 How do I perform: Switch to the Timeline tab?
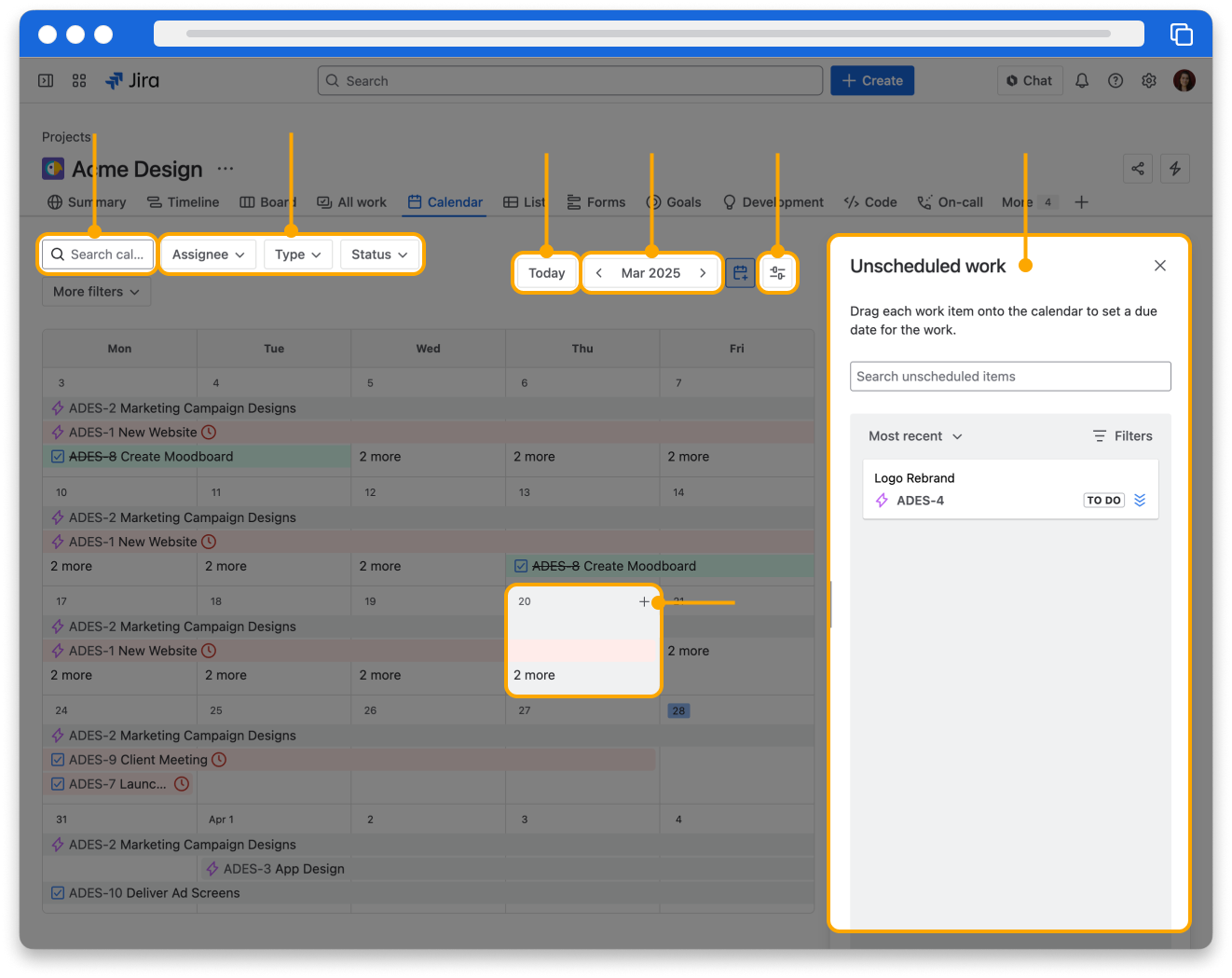(183, 202)
